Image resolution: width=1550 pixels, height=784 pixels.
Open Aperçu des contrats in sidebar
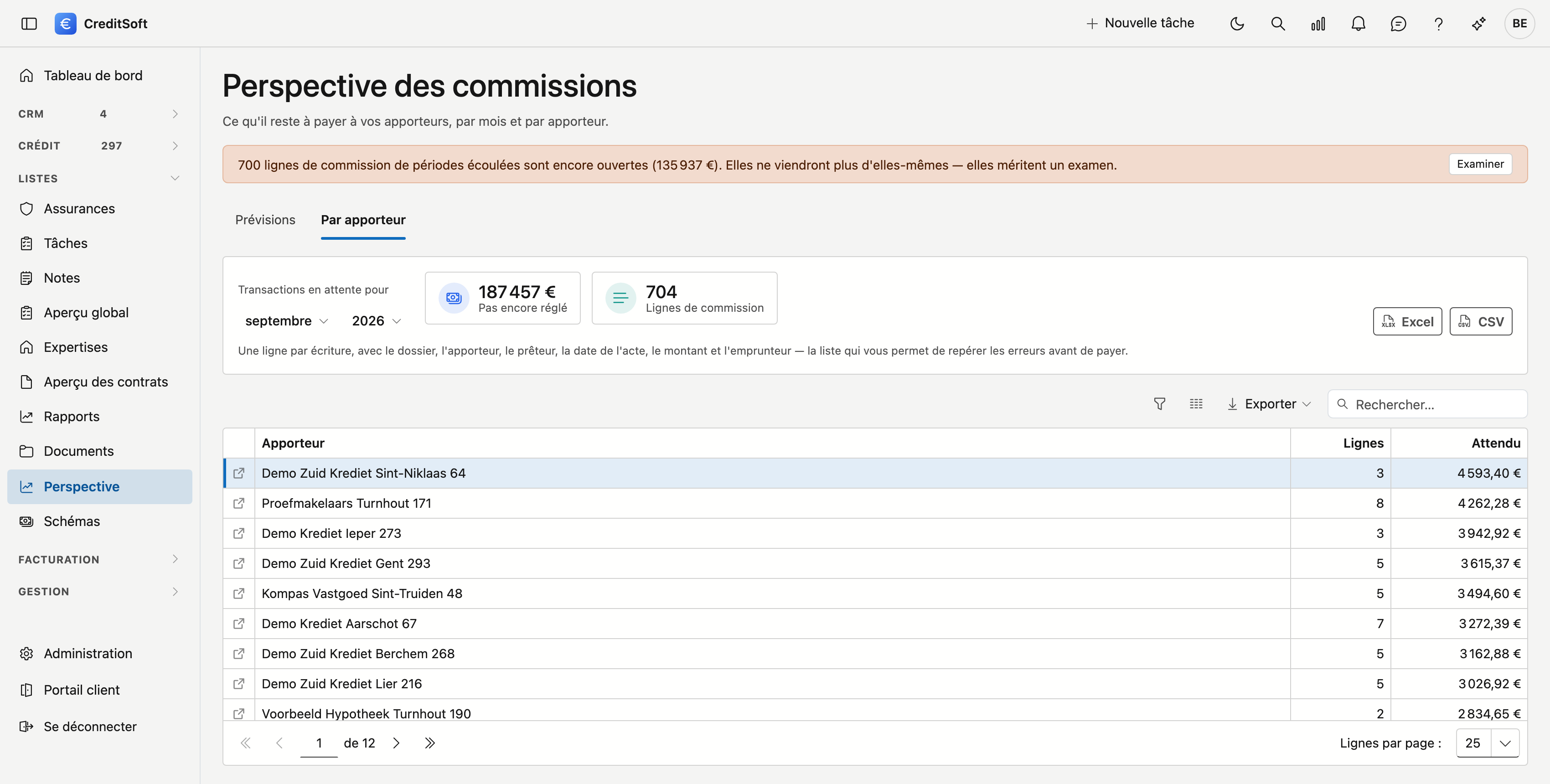point(99,382)
